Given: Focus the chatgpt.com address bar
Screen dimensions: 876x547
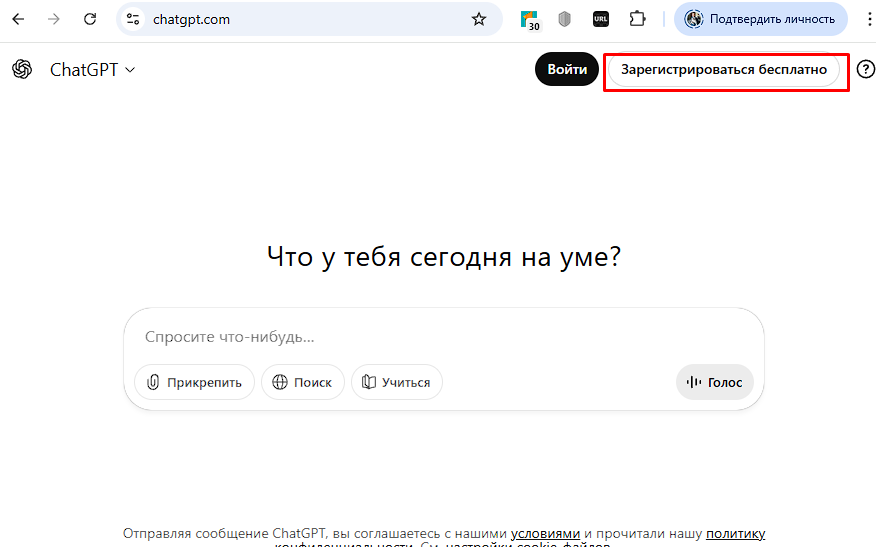Looking at the screenshot, I should (x=310, y=19).
